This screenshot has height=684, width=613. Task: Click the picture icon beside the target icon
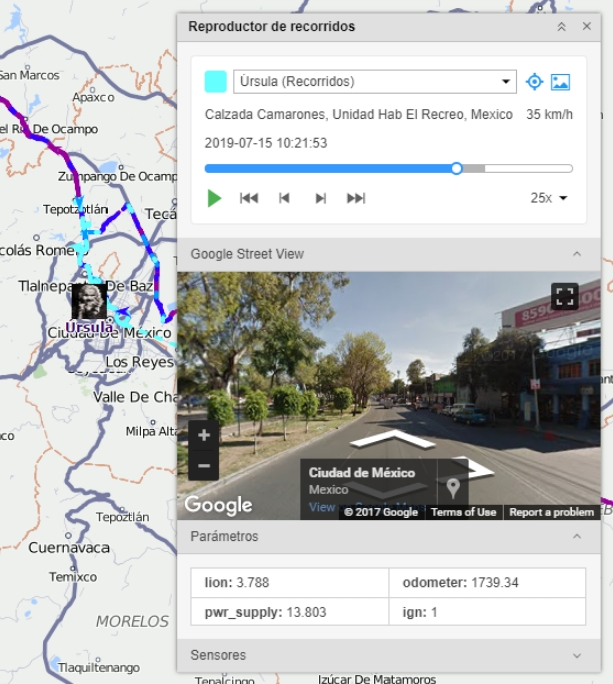point(560,82)
